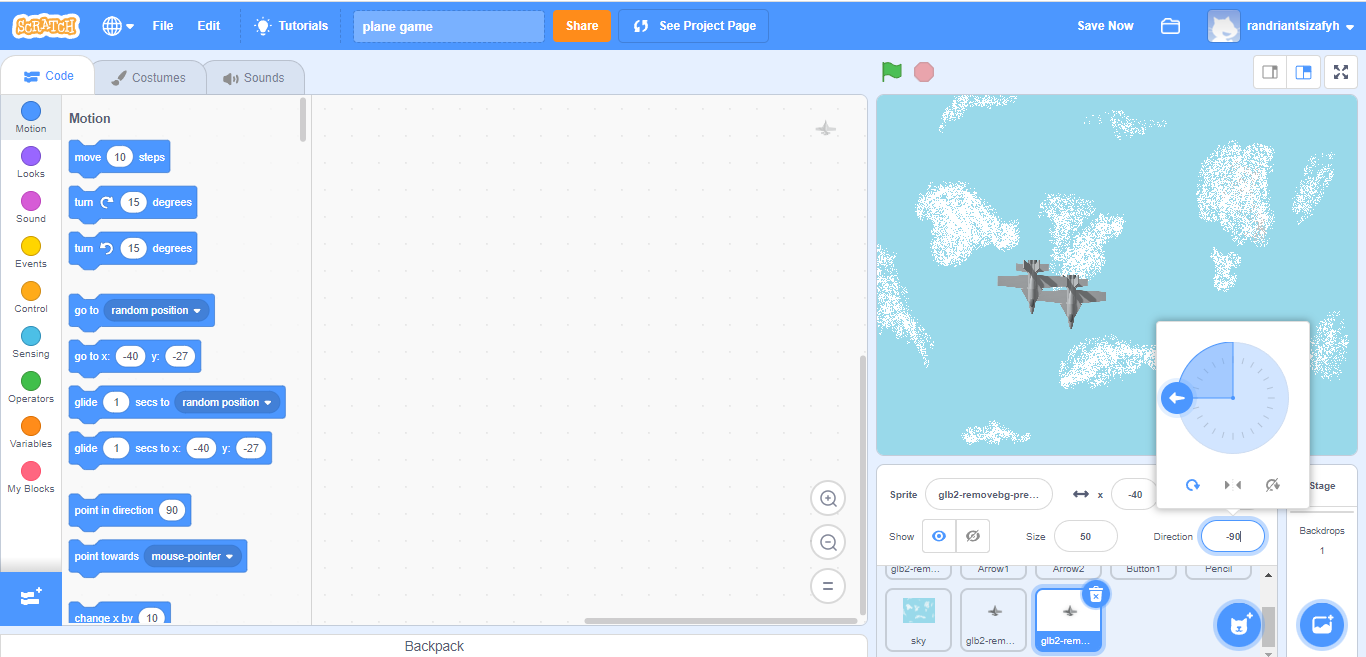Select the unselected glb2-rem sprite thumbnail
Screen dimensions: 1366x657
(x=994, y=620)
